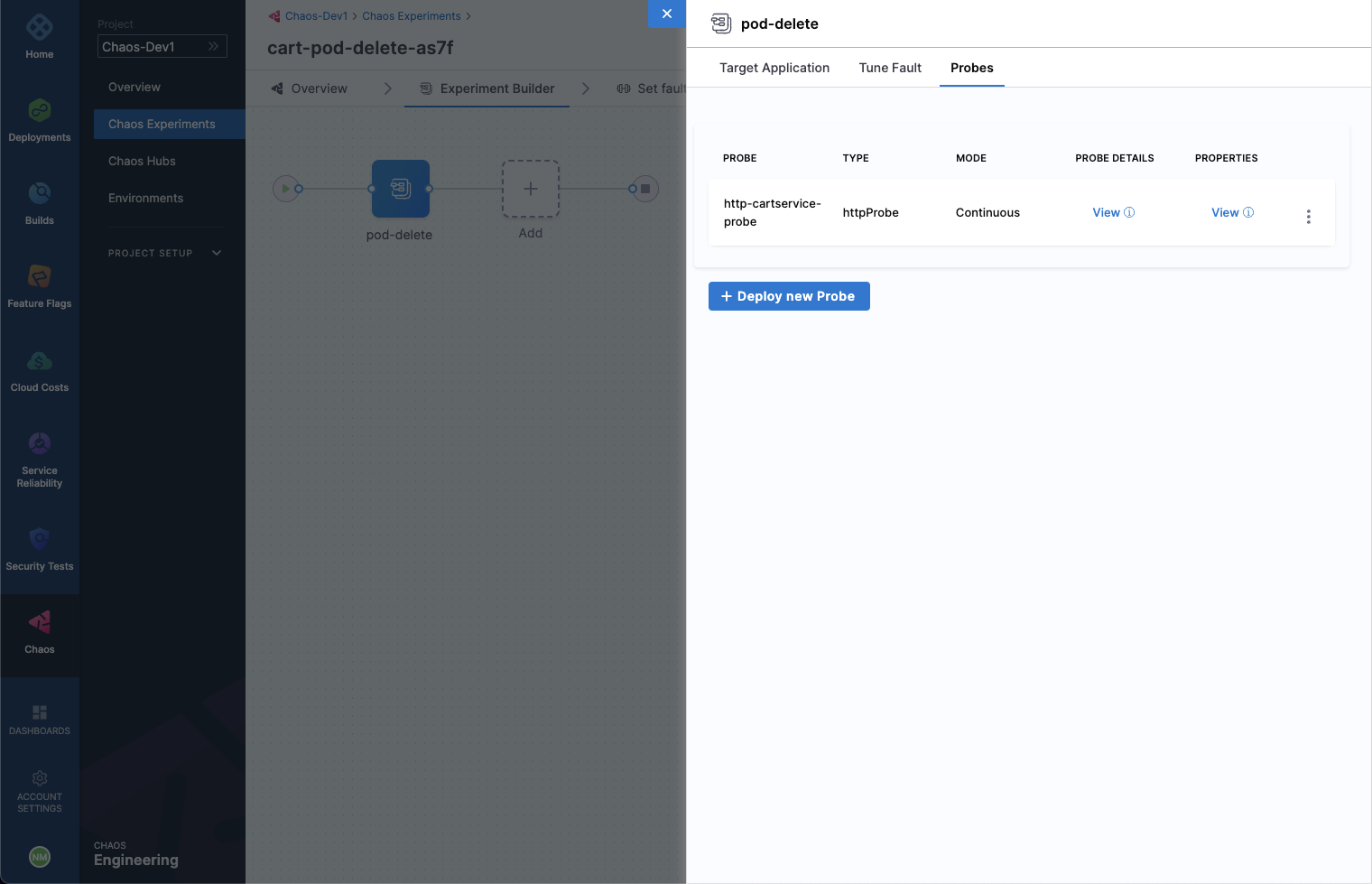
Task: Click the Add fault placeholder box
Action: click(531, 189)
